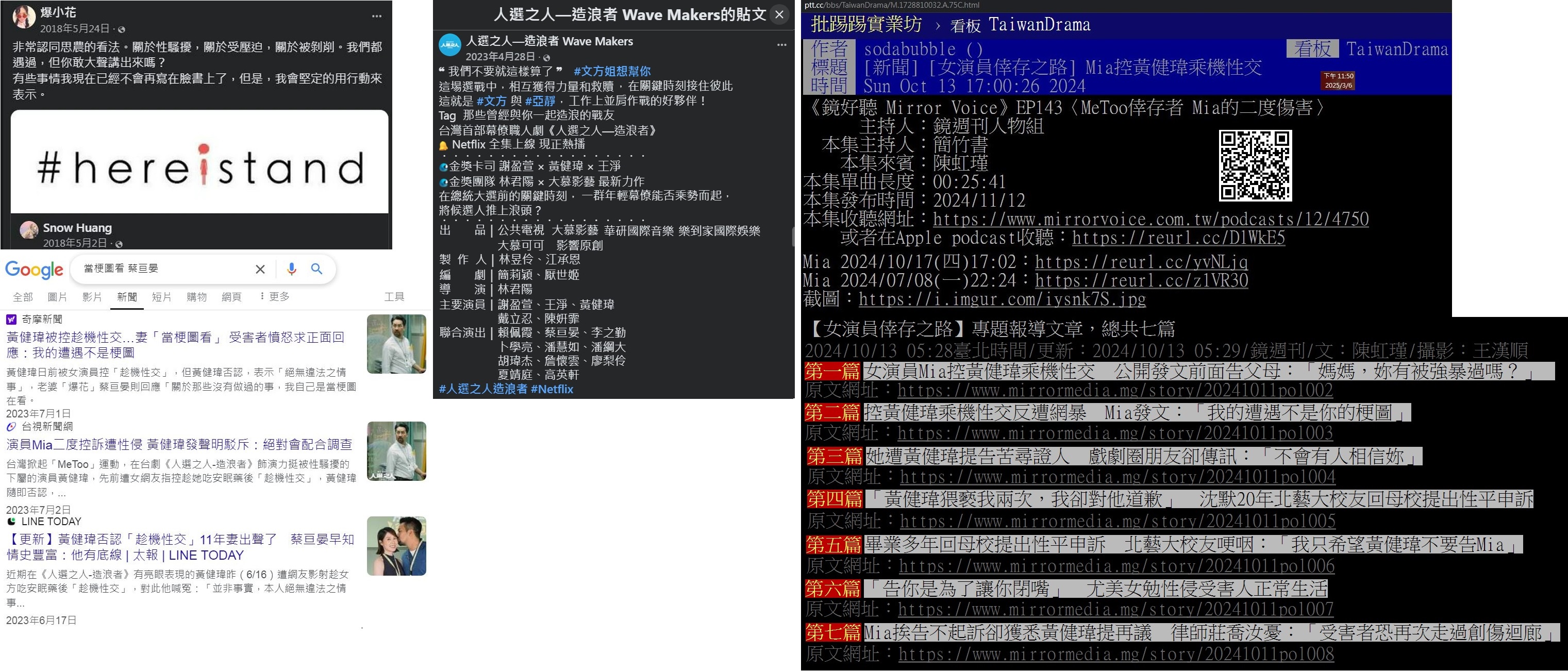
Task: Open link reurl.cc/yvNLjq
Action: 1141,262
